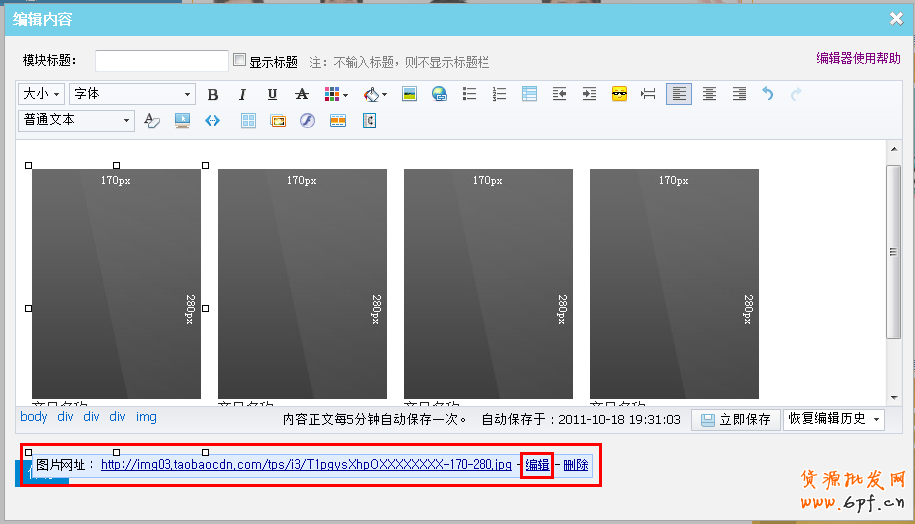Increase indent of paragraph
915x524 pixels.
coord(589,94)
